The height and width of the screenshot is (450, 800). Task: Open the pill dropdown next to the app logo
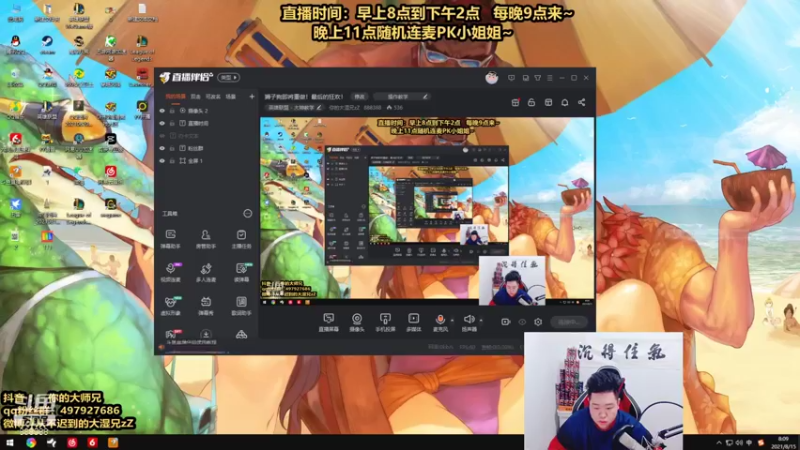(229, 78)
